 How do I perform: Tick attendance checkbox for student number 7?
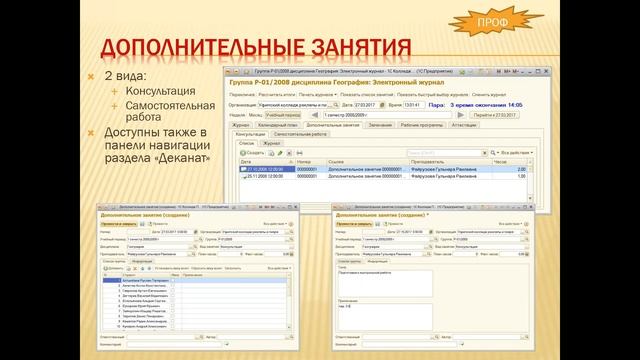tap(173, 311)
